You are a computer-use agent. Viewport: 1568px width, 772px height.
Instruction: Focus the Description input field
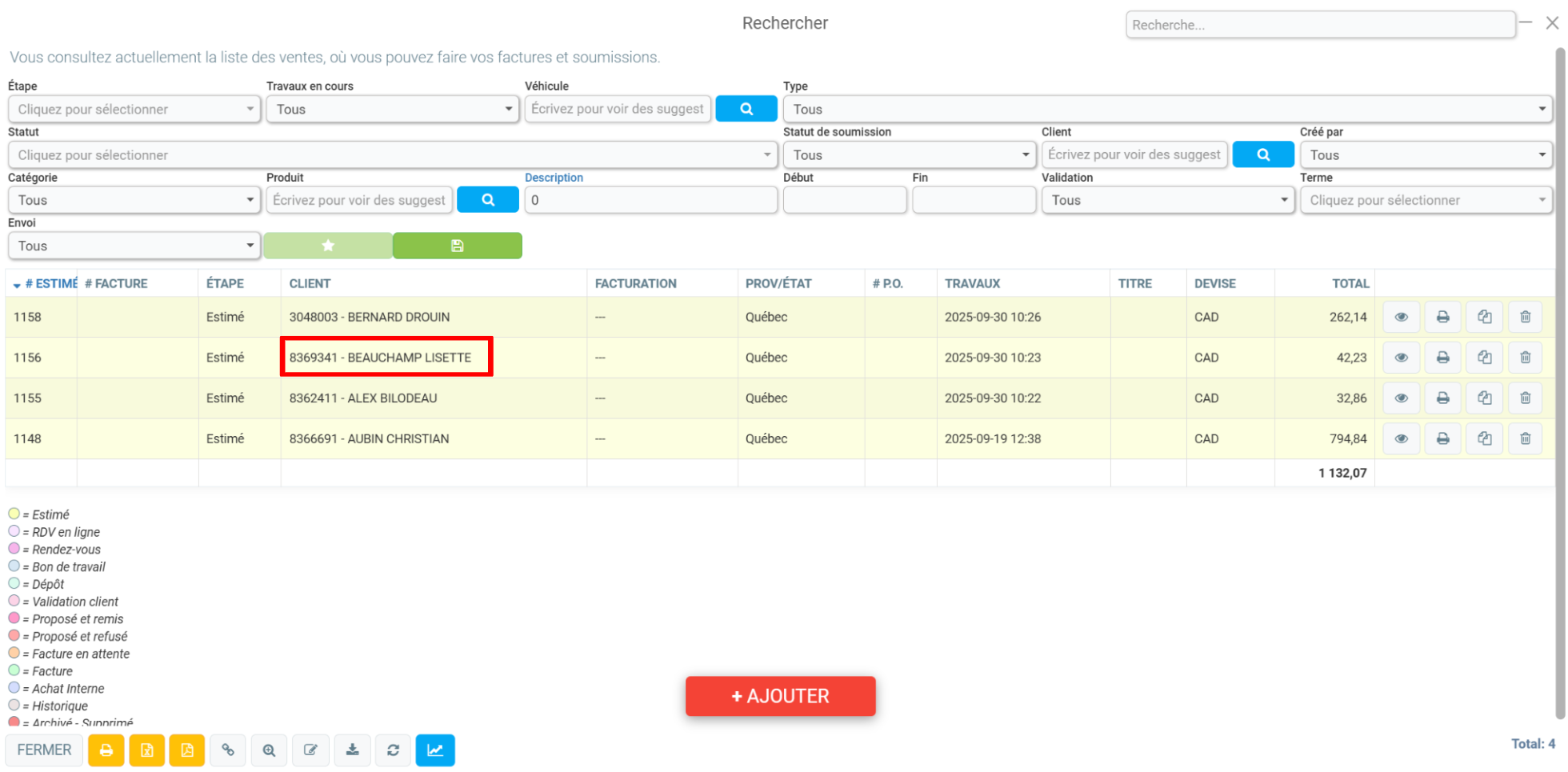(x=650, y=200)
